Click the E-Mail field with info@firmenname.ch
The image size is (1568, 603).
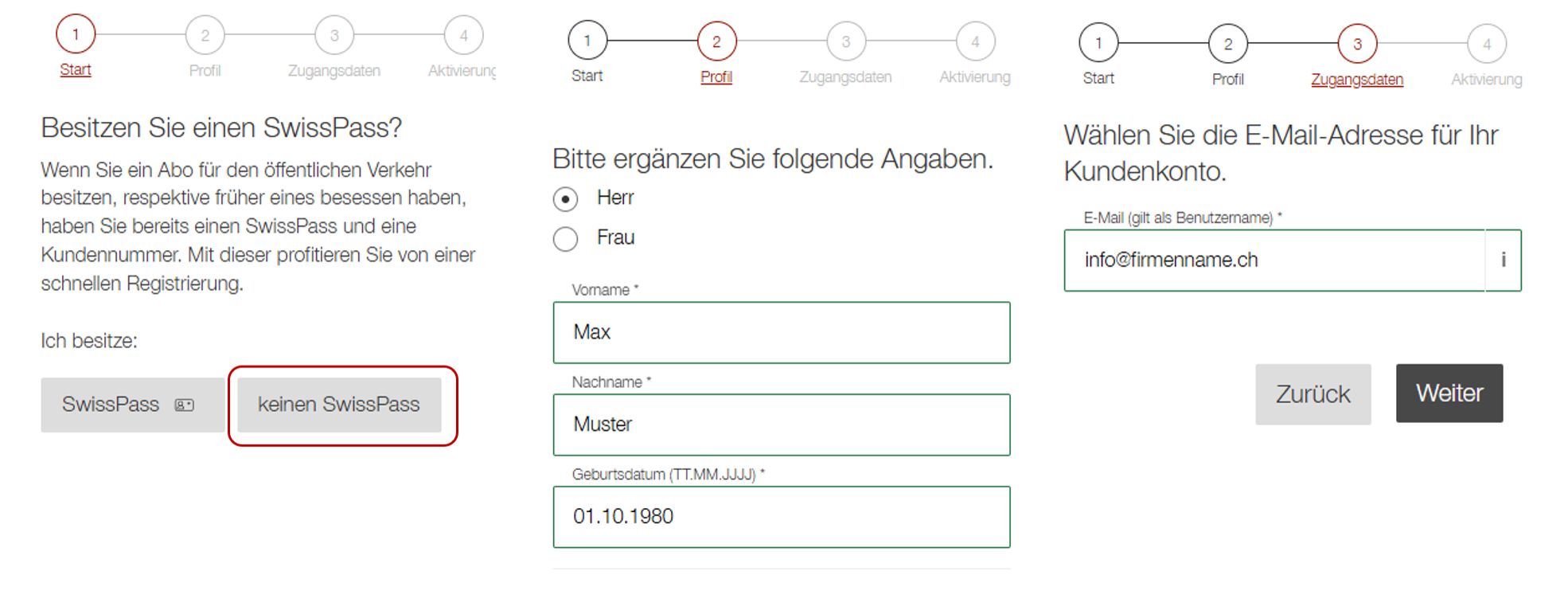[x=1274, y=260]
